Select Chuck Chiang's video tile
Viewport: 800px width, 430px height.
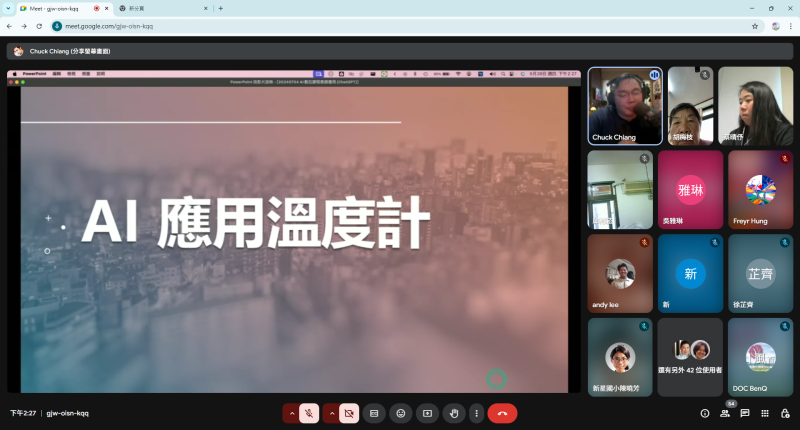[x=624, y=106]
